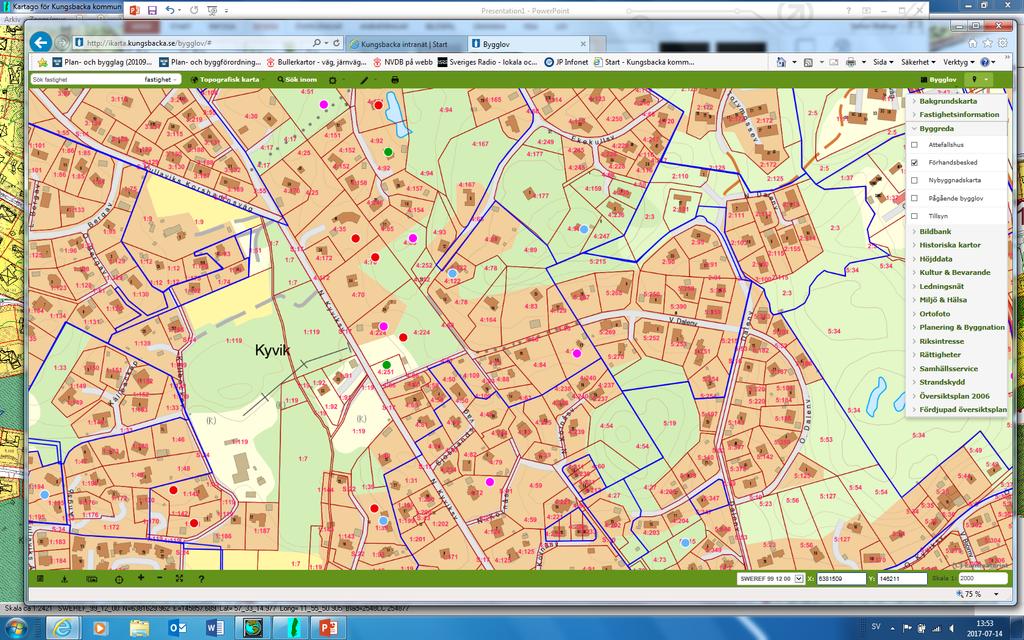Open map help question mark
The height and width of the screenshot is (640, 1024).
pyautogui.click(x=201, y=579)
